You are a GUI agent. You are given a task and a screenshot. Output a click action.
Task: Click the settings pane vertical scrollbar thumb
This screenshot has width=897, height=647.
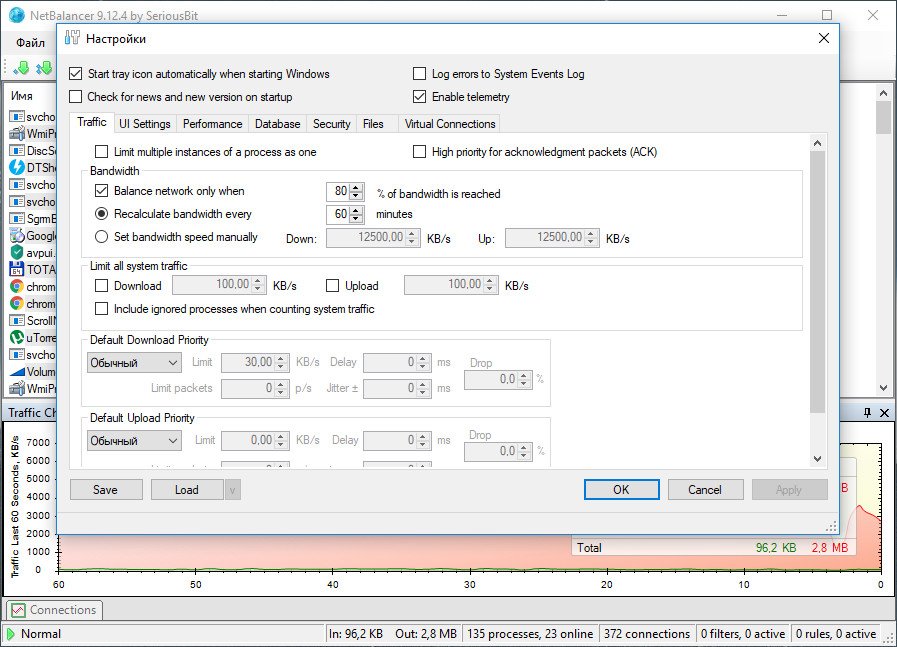[817, 281]
